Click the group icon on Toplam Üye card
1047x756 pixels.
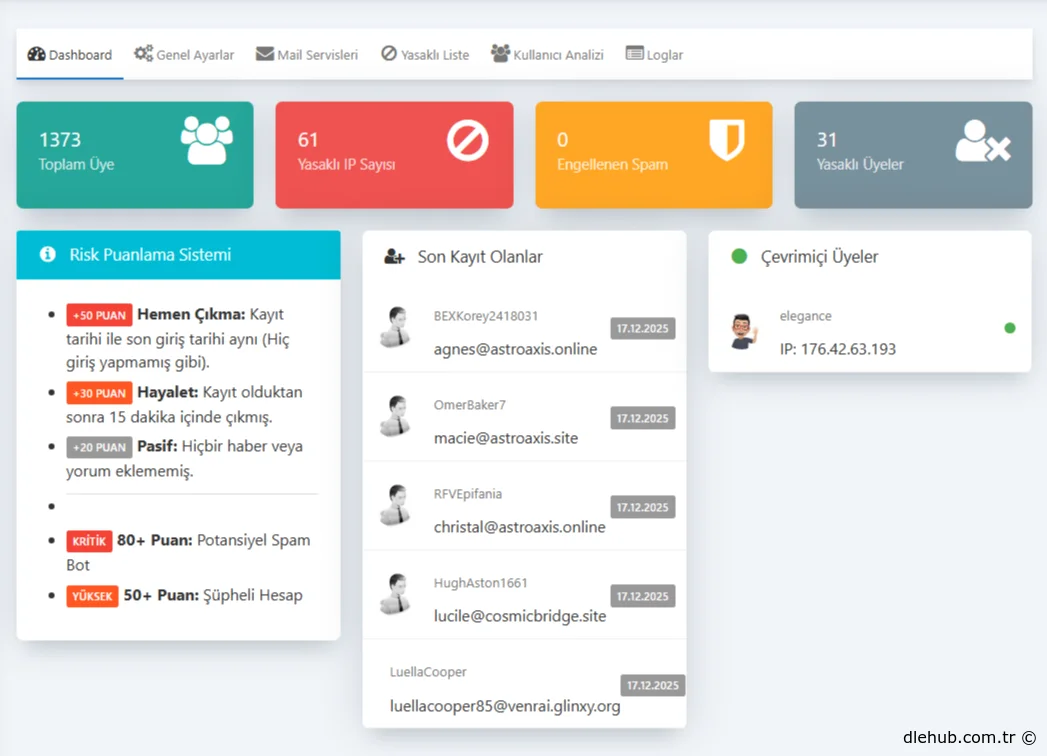(207, 141)
